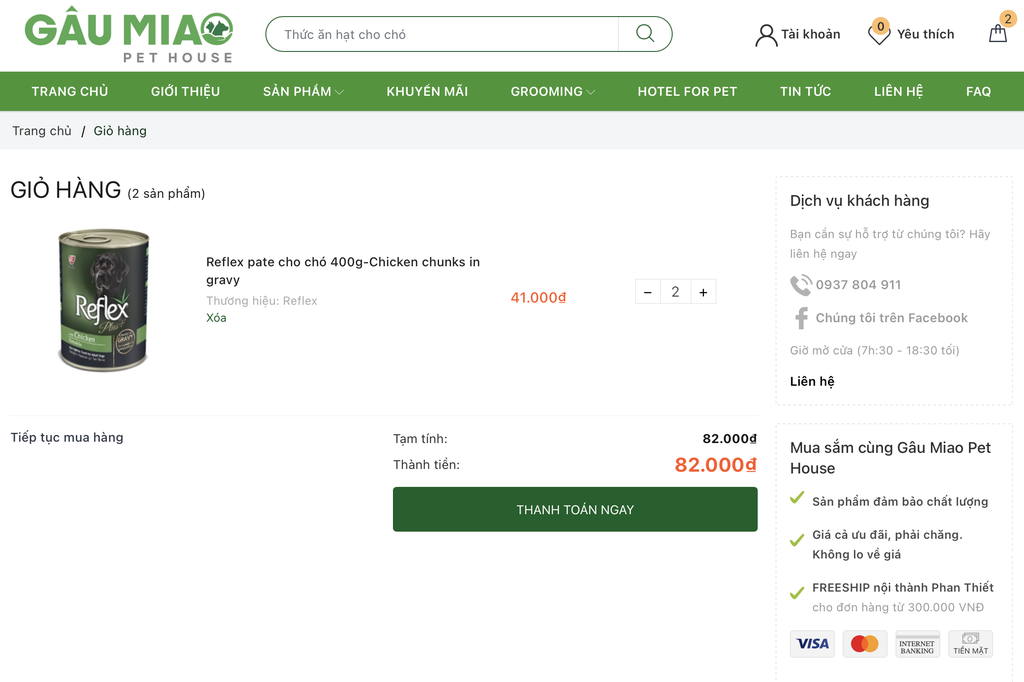Select the Tiền Mặt cash payment icon
This screenshot has width=1024, height=682.
[x=970, y=643]
